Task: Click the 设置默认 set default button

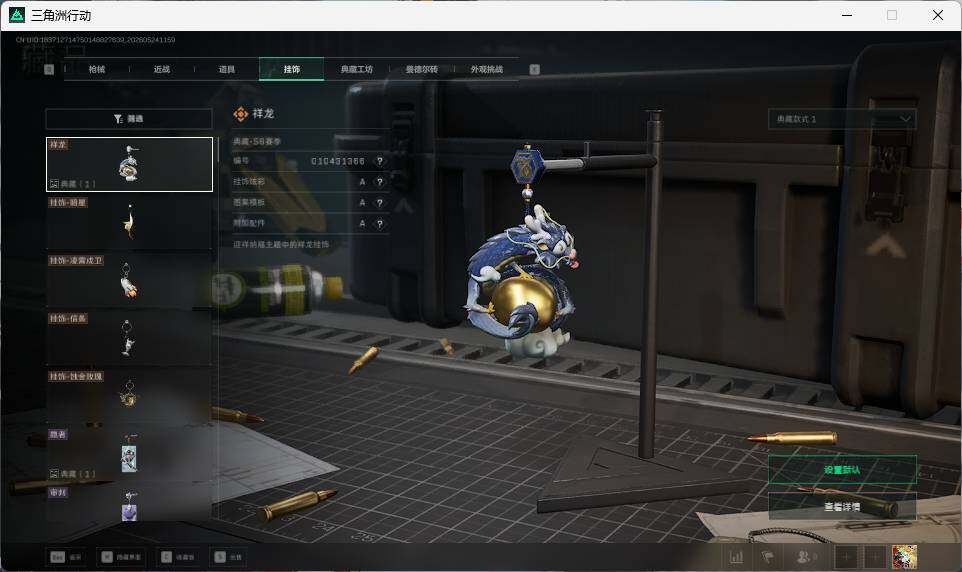Action: point(842,470)
